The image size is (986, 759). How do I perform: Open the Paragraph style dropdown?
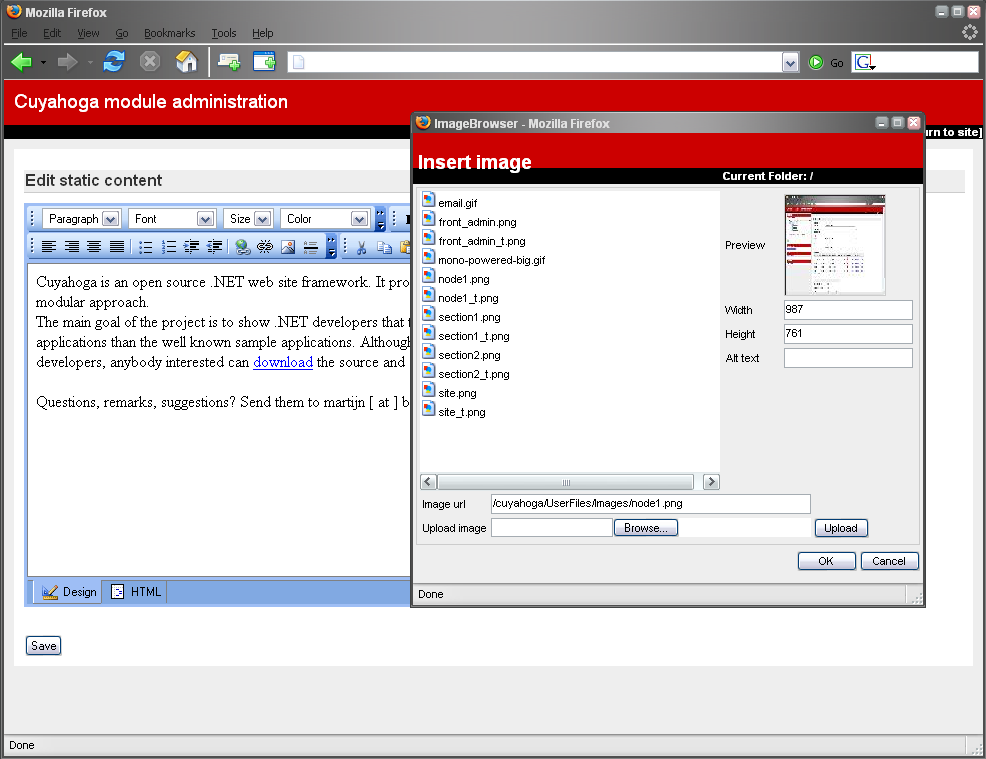pyautogui.click(x=81, y=219)
